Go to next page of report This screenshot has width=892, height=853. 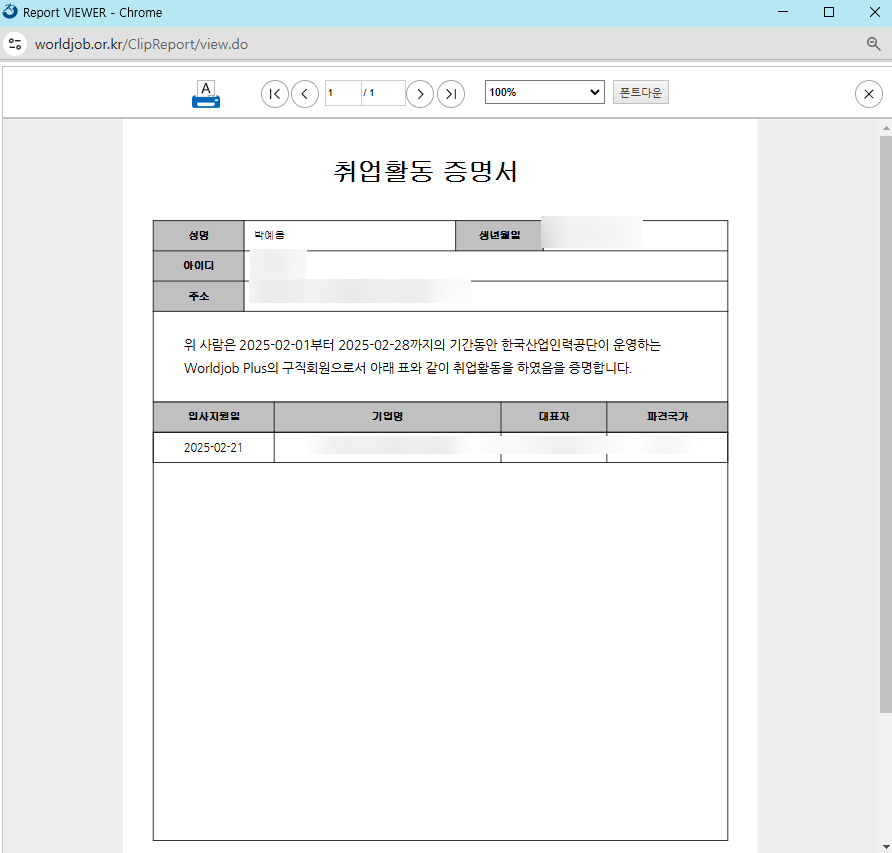pos(420,94)
